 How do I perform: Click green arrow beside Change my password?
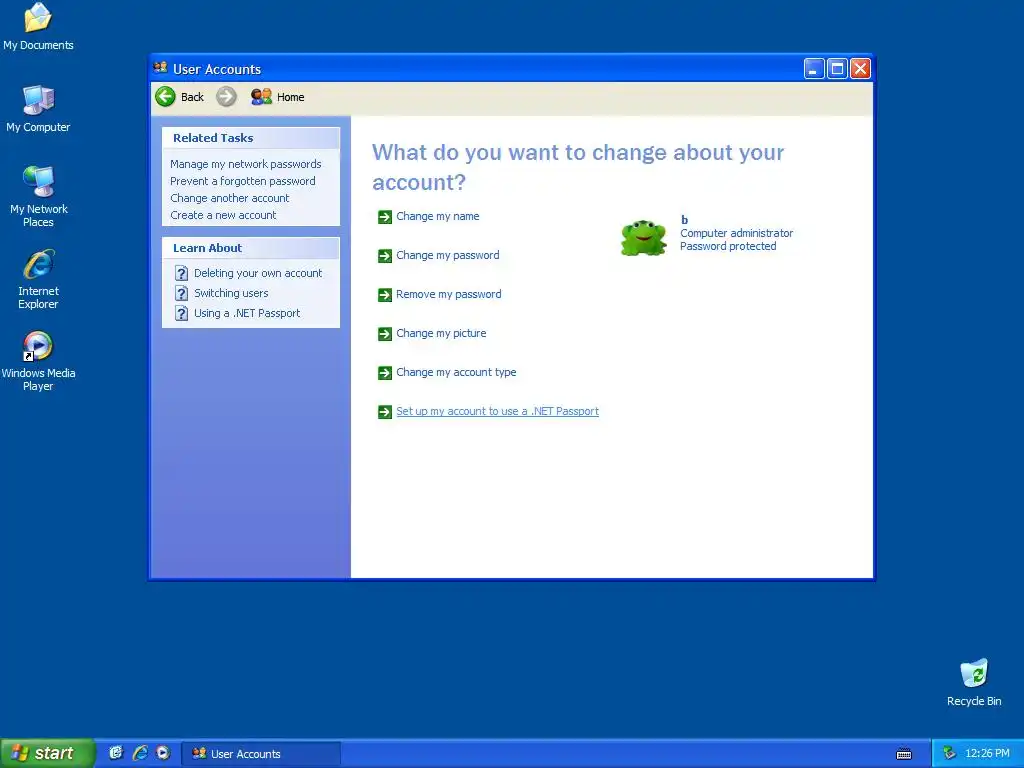coord(385,256)
